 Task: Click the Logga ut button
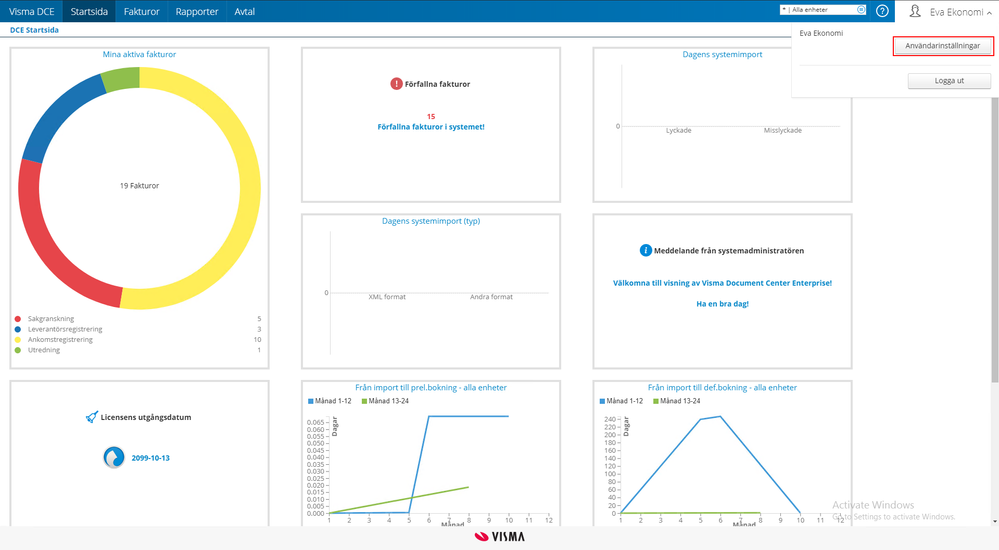pyautogui.click(x=949, y=81)
